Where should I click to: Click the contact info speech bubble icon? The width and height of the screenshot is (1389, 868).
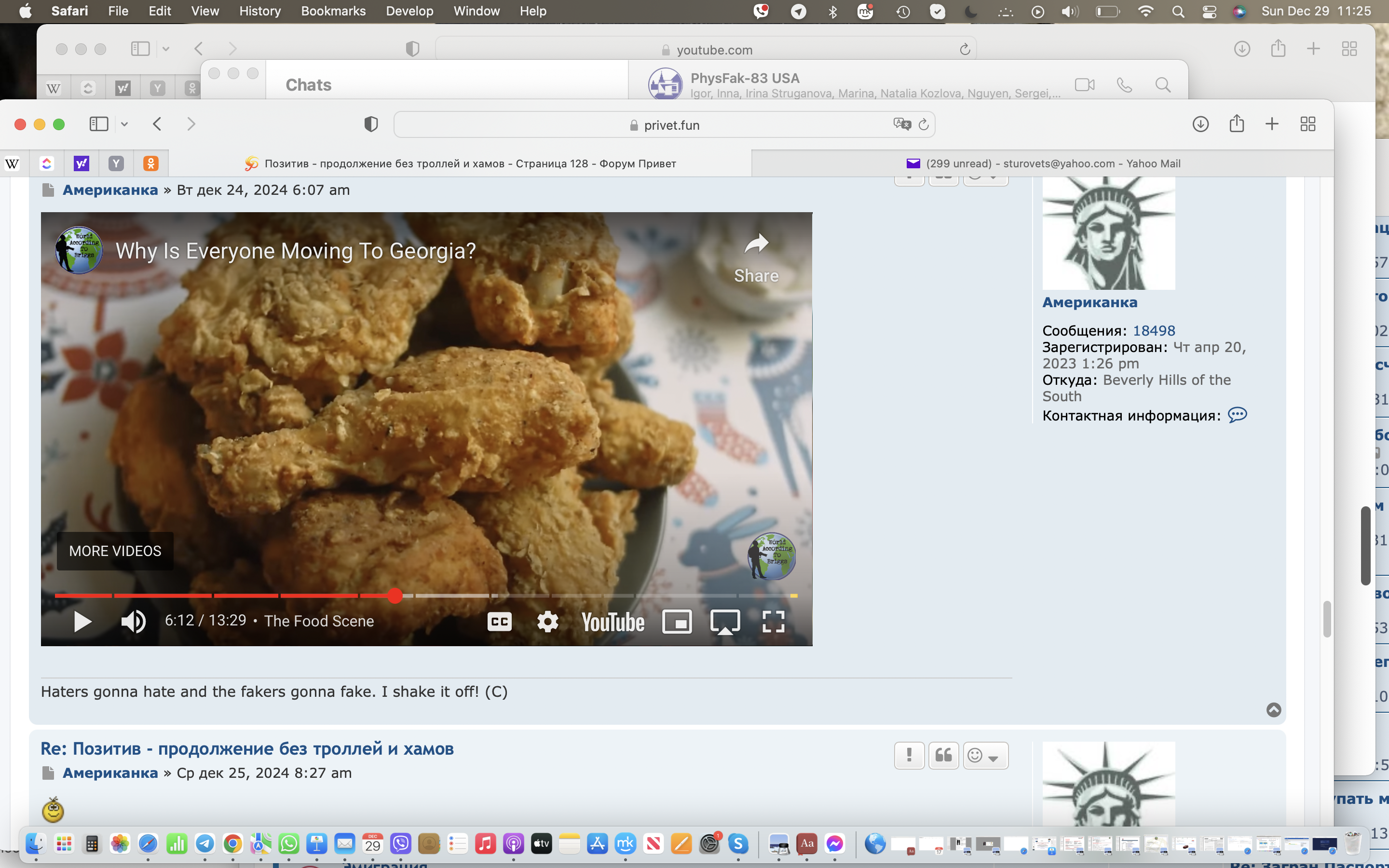1237,415
